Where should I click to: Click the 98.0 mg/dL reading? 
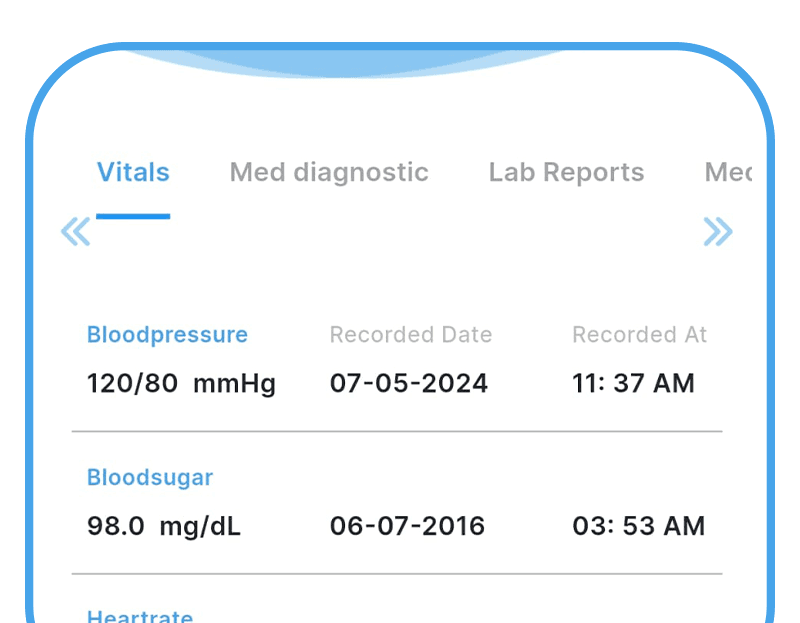tap(164, 526)
